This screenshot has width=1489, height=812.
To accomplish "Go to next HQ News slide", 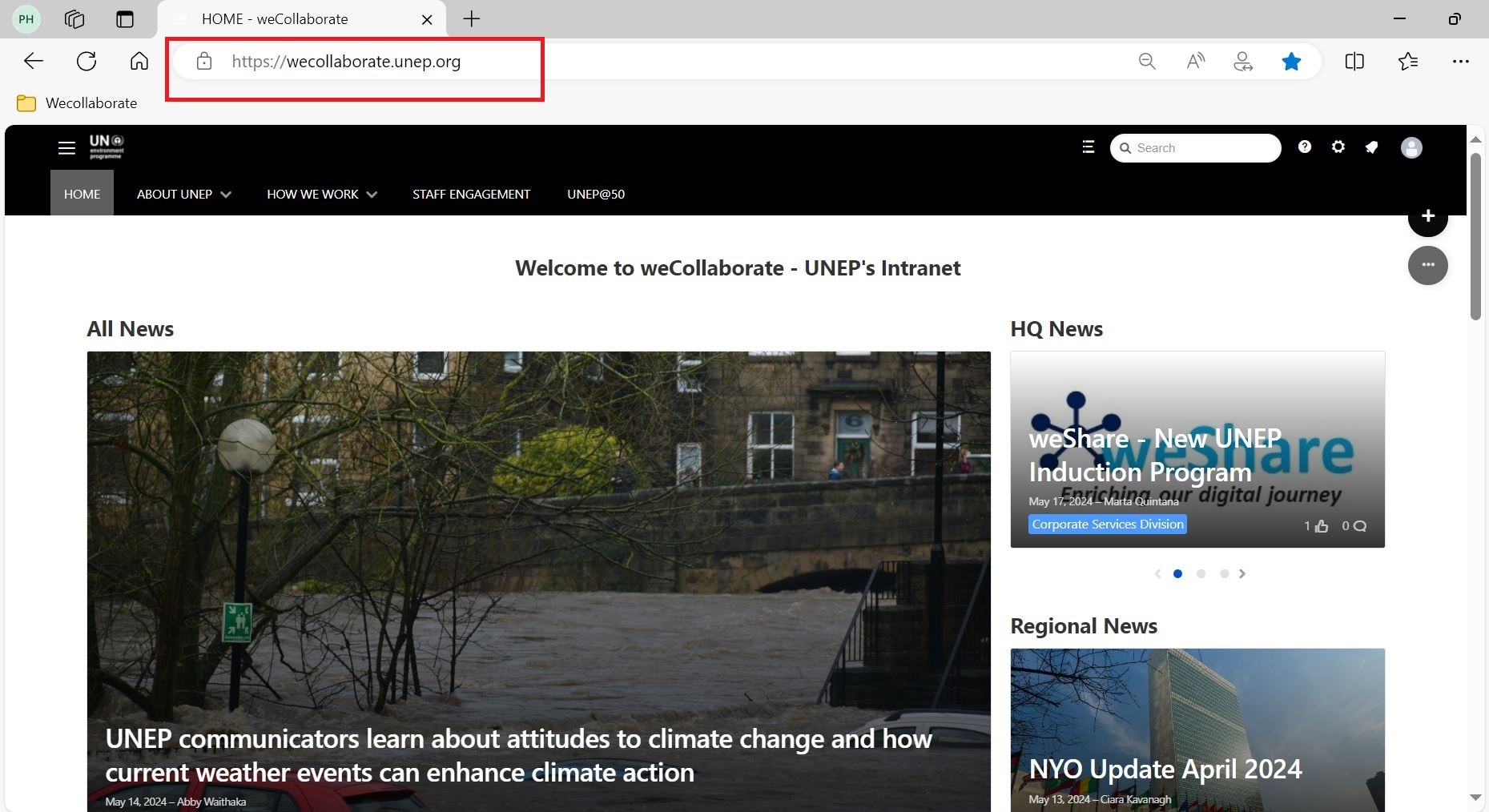I will tap(1242, 573).
